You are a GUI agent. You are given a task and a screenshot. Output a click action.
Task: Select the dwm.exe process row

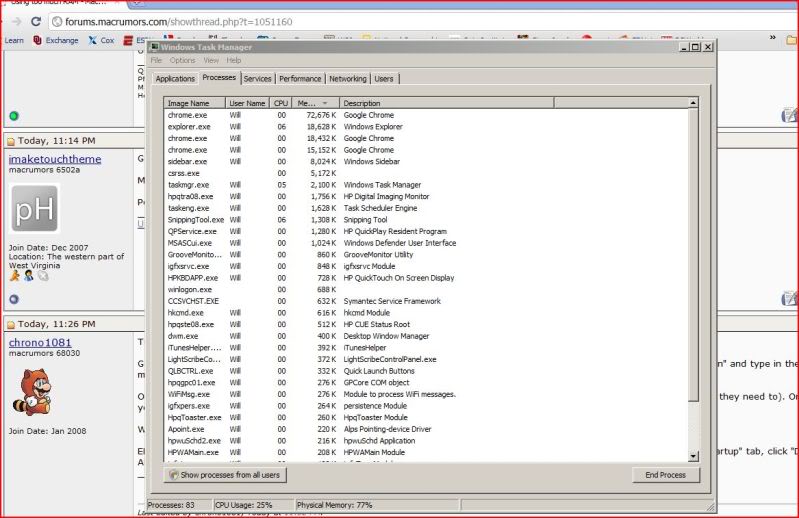[x=426, y=336]
